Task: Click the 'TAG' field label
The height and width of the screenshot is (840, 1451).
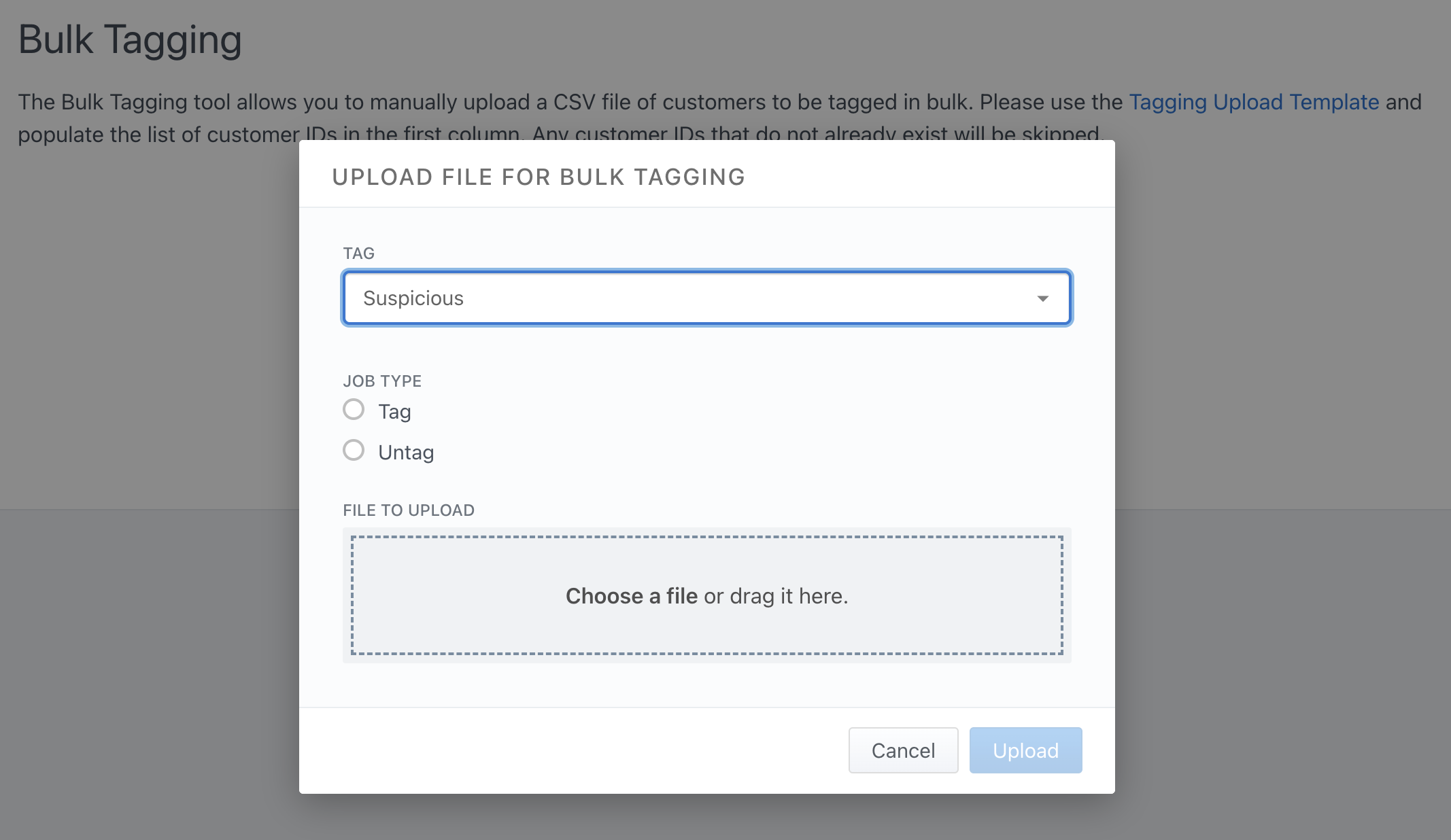Action: click(x=358, y=253)
